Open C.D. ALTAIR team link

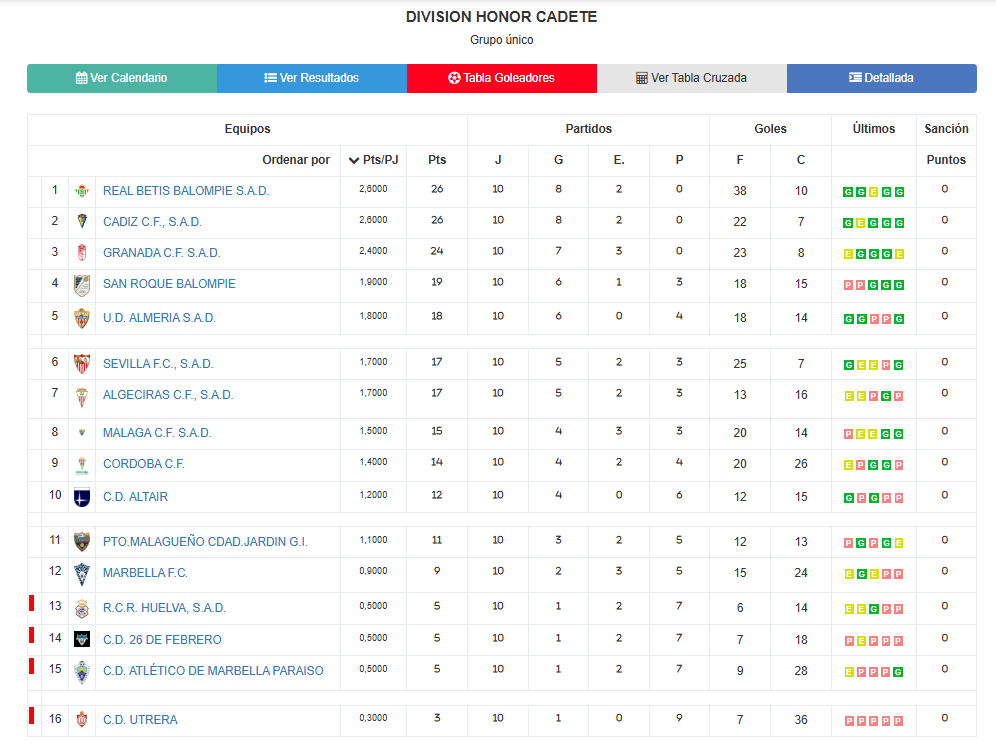pyautogui.click(x=135, y=497)
